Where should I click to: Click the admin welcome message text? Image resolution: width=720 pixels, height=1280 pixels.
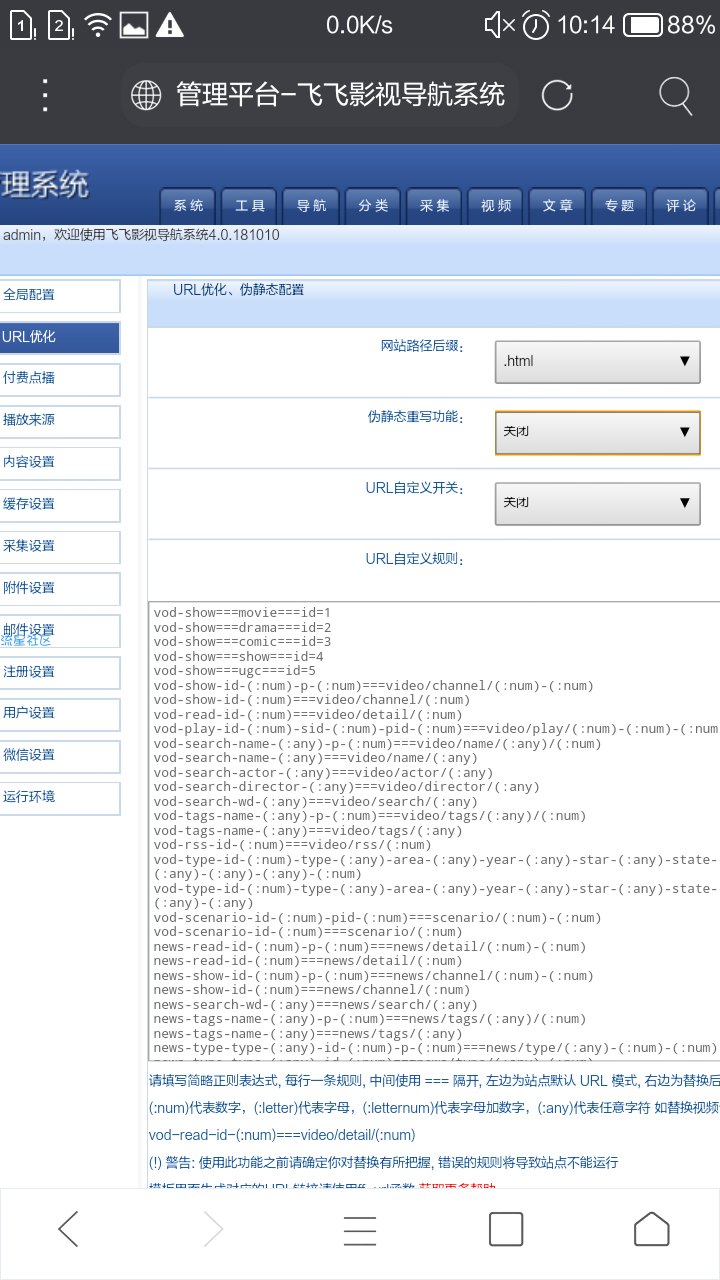[x=141, y=236]
